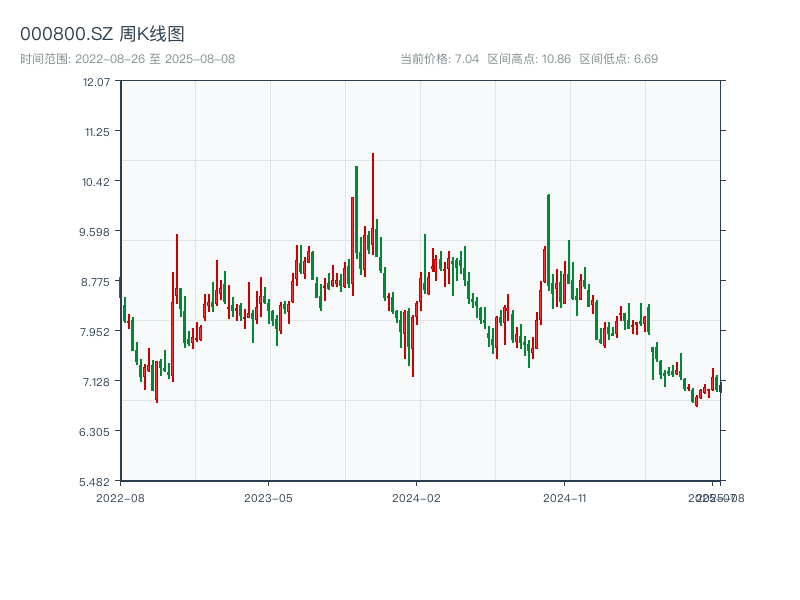Select the 2024-02 x-axis date label
The width and height of the screenshot is (800, 600).
(x=416, y=497)
